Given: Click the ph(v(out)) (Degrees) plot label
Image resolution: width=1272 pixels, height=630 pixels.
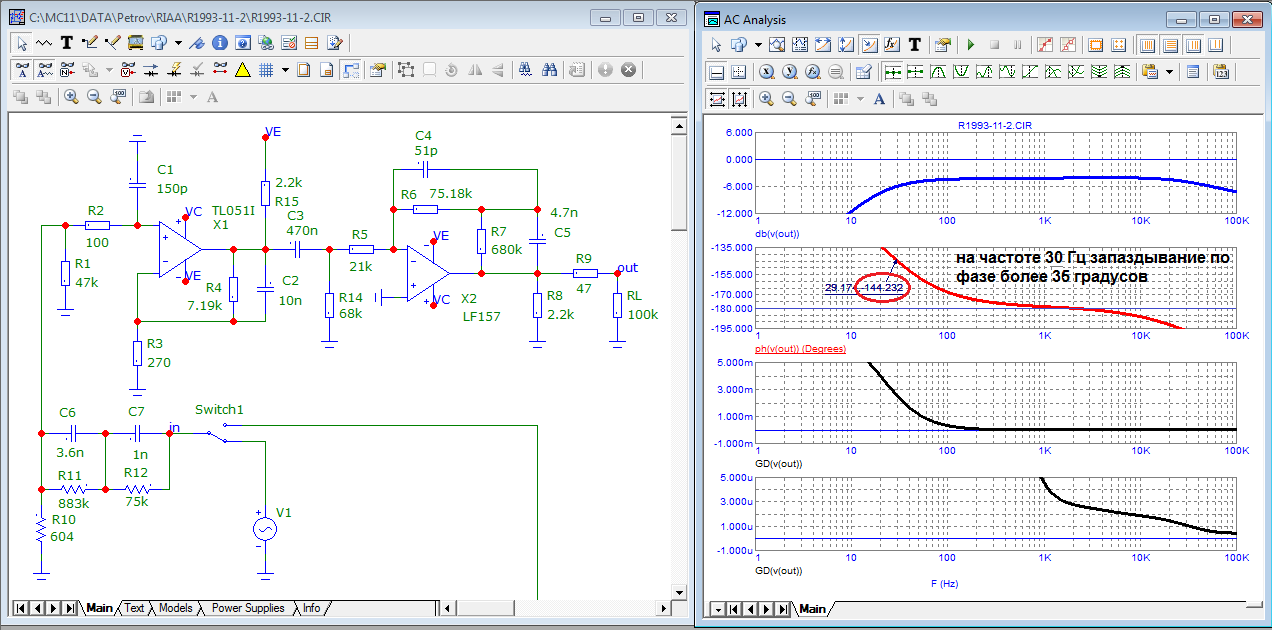Looking at the screenshot, I should click(801, 349).
